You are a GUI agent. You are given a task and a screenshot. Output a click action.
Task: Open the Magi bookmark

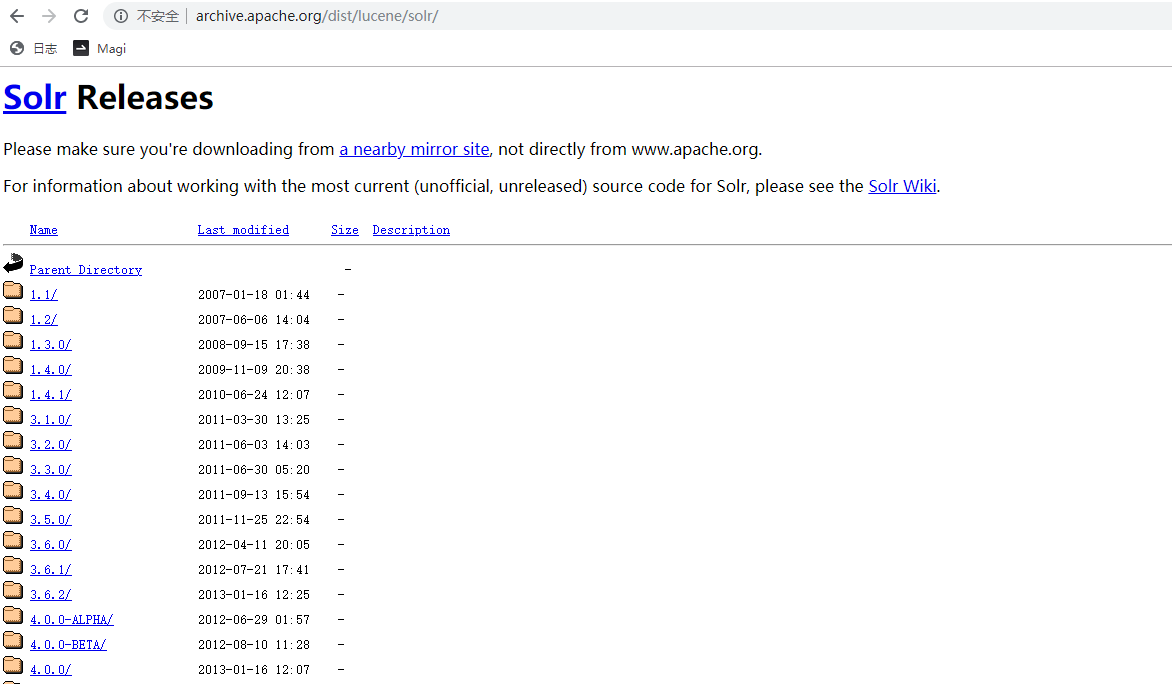click(99, 49)
